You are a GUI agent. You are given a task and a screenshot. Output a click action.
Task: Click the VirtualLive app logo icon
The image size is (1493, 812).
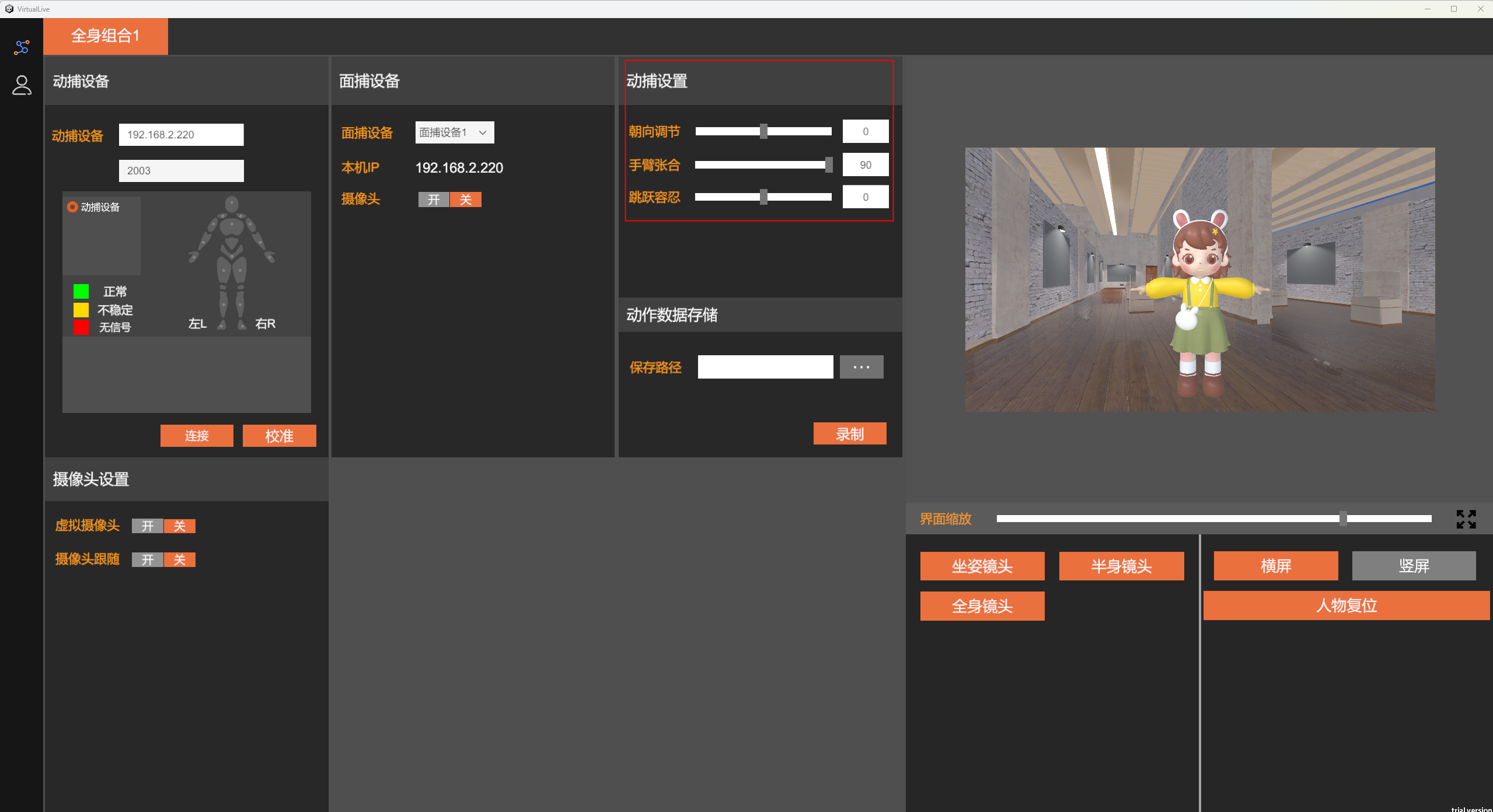click(9, 9)
